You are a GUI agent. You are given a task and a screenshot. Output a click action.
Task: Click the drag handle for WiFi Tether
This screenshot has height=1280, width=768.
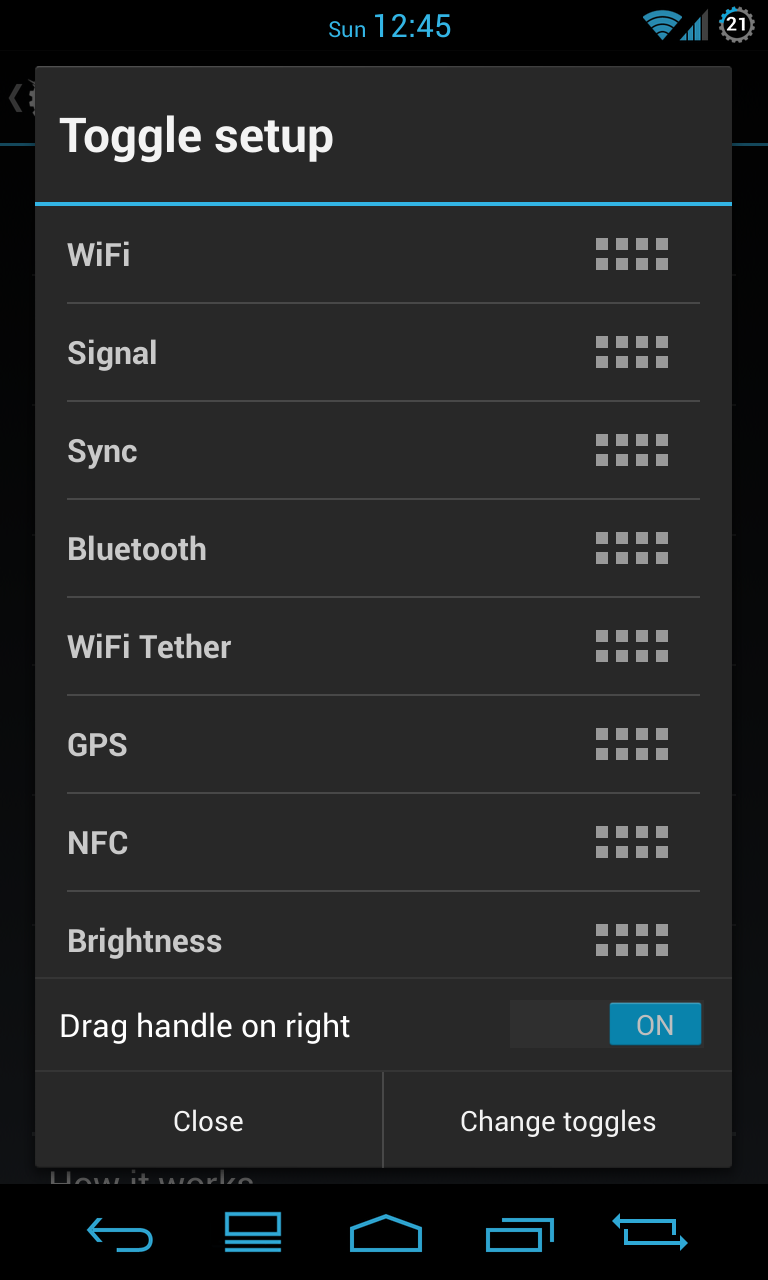coord(632,646)
